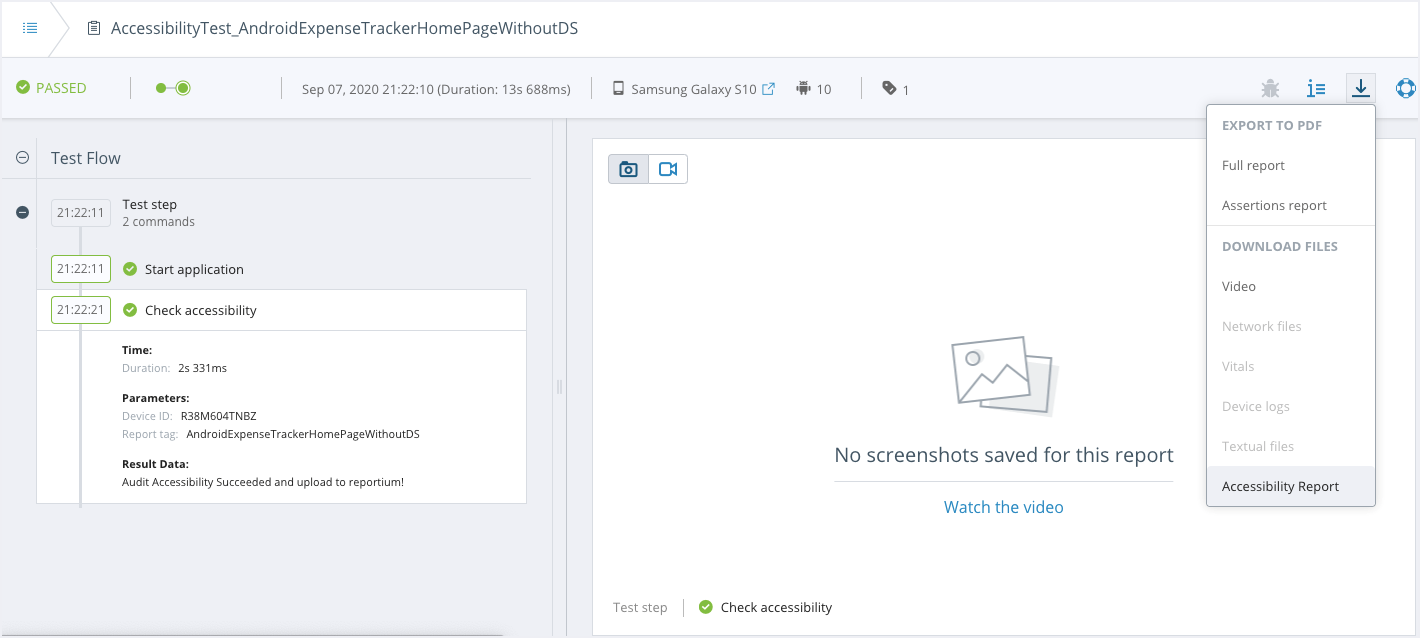The image size is (1420, 638).
Task: Click the bug report icon
Action: point(1270,89)
